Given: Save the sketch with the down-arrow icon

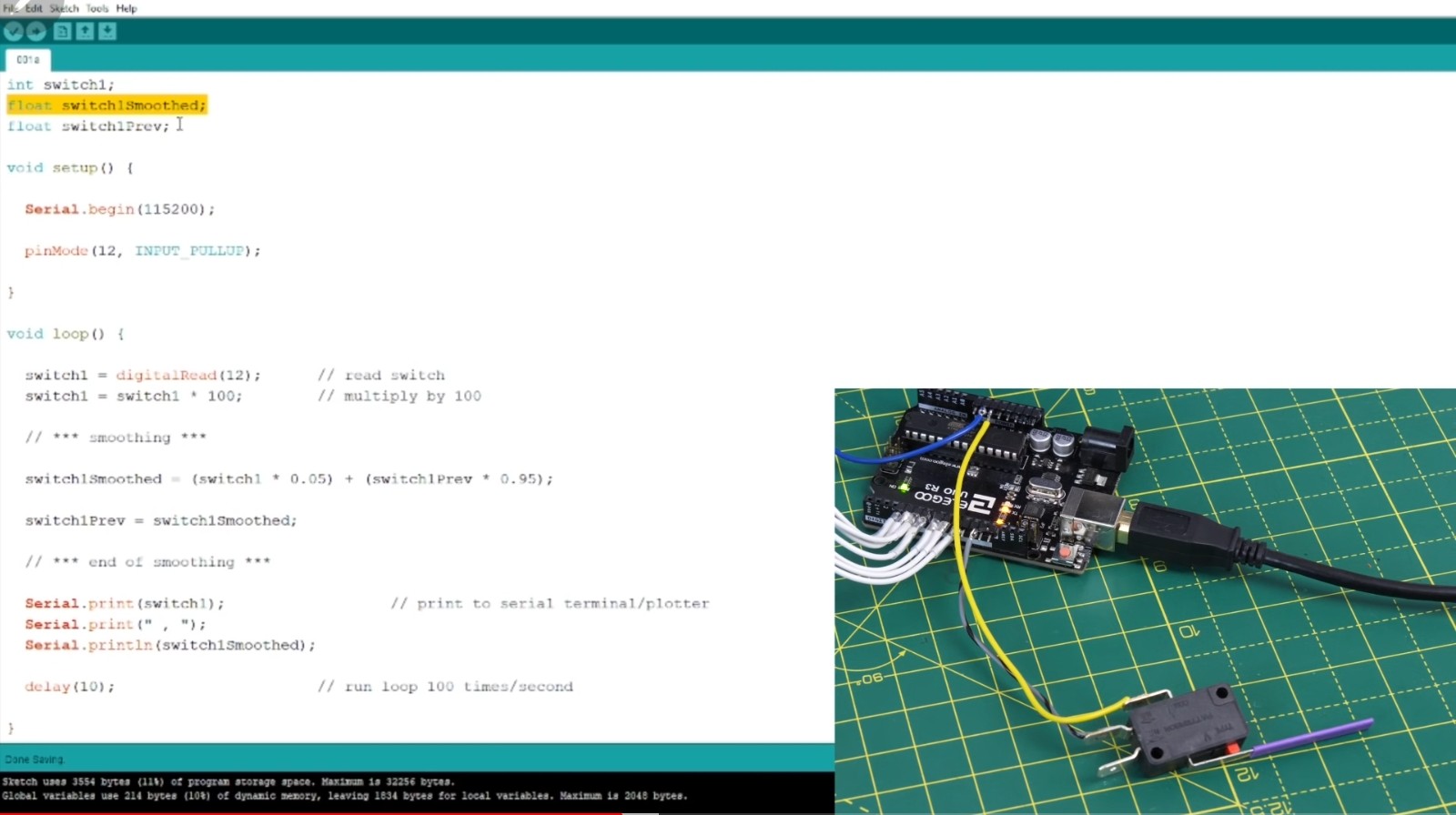Looking at the screenshot, I should 107,31.
